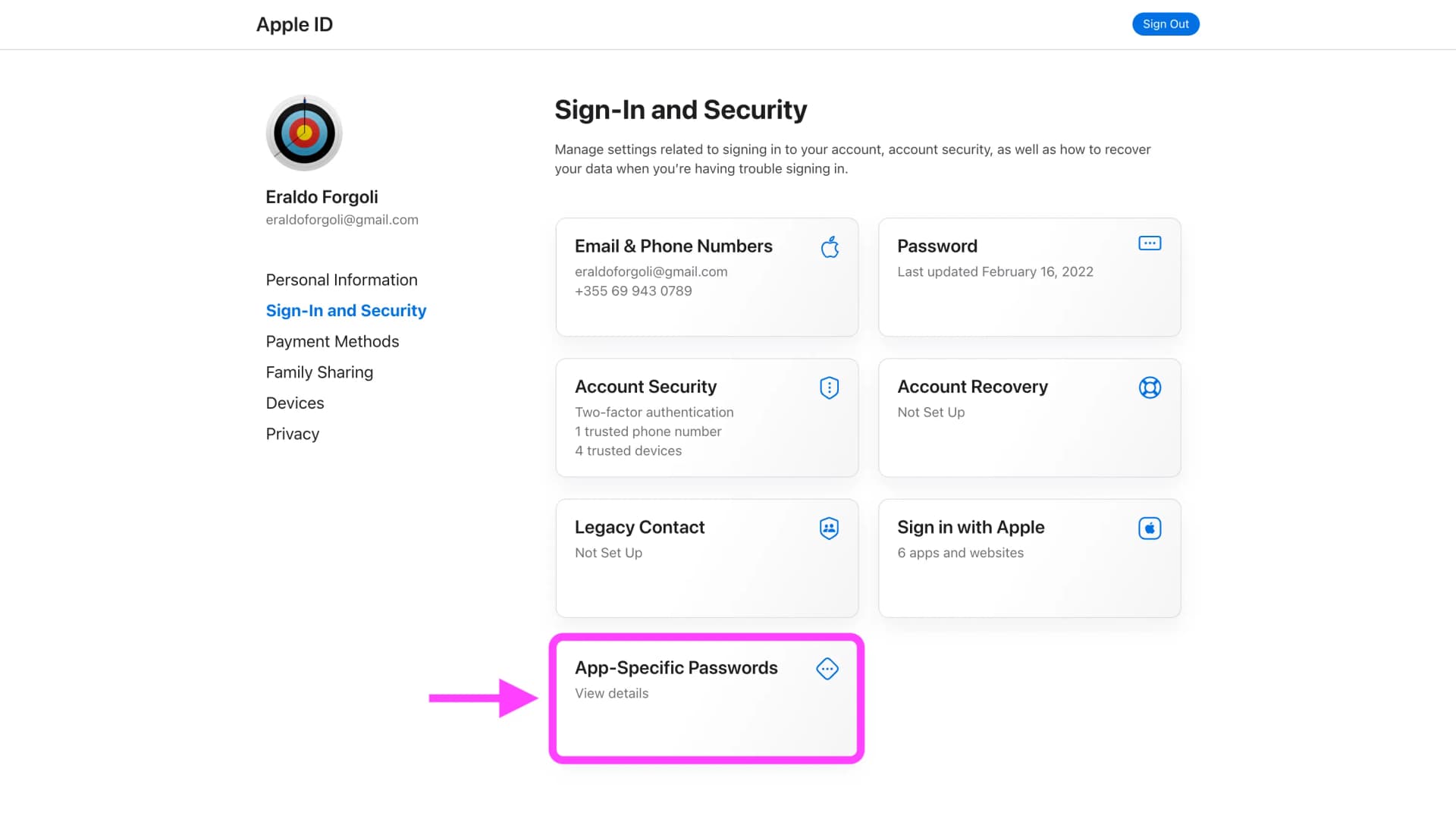Open Account Recovery Not Set Up card
Viewport: 1456px width, 825px height.
(x=1028, y=418)
